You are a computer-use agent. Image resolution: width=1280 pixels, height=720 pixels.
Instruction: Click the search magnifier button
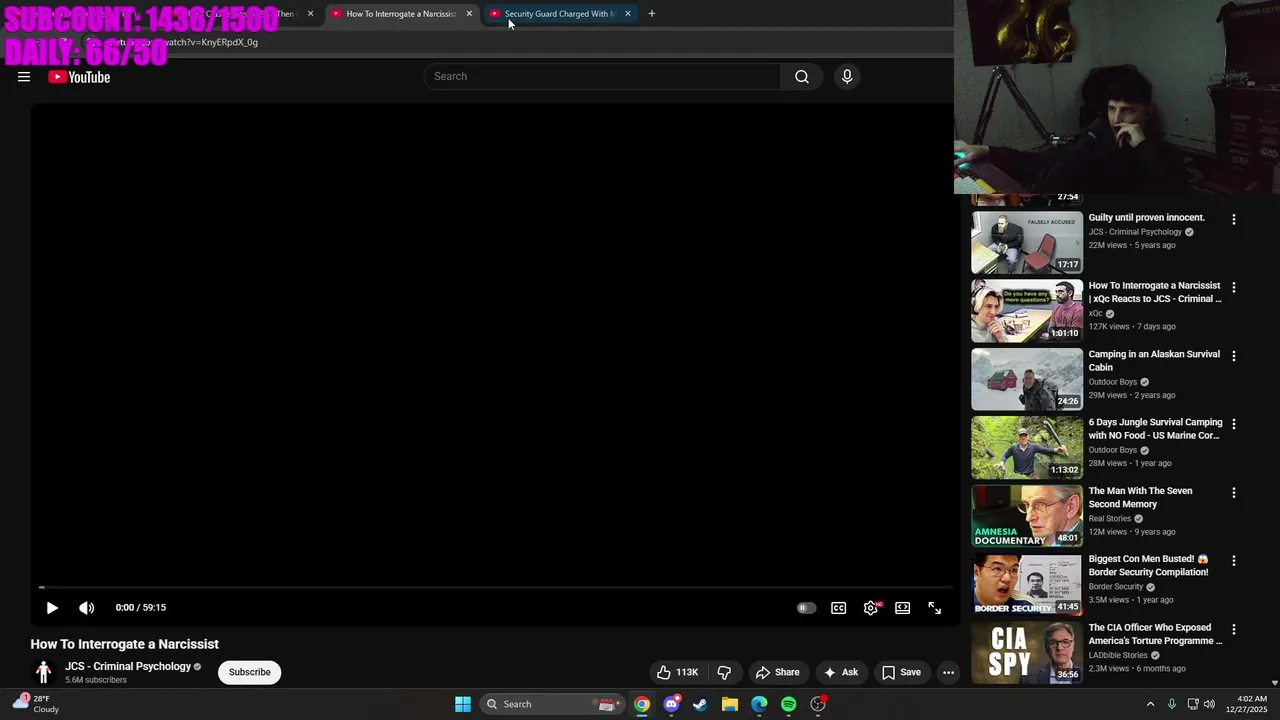[x=802, y=77]
